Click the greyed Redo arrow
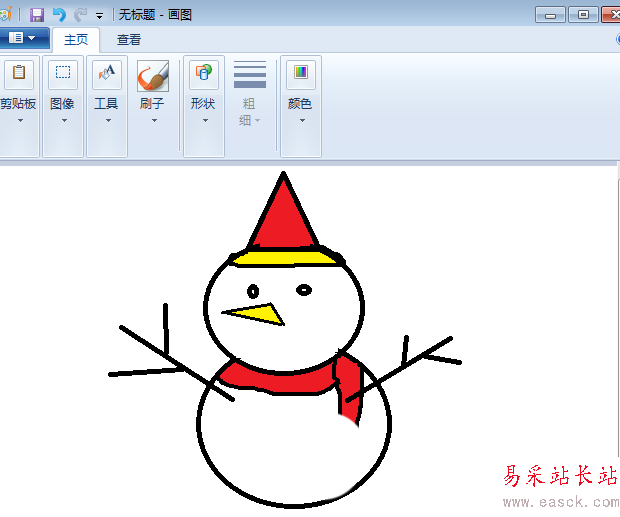Image resolution: width=620 pixels, height=517 pixels. coord(80,15)
